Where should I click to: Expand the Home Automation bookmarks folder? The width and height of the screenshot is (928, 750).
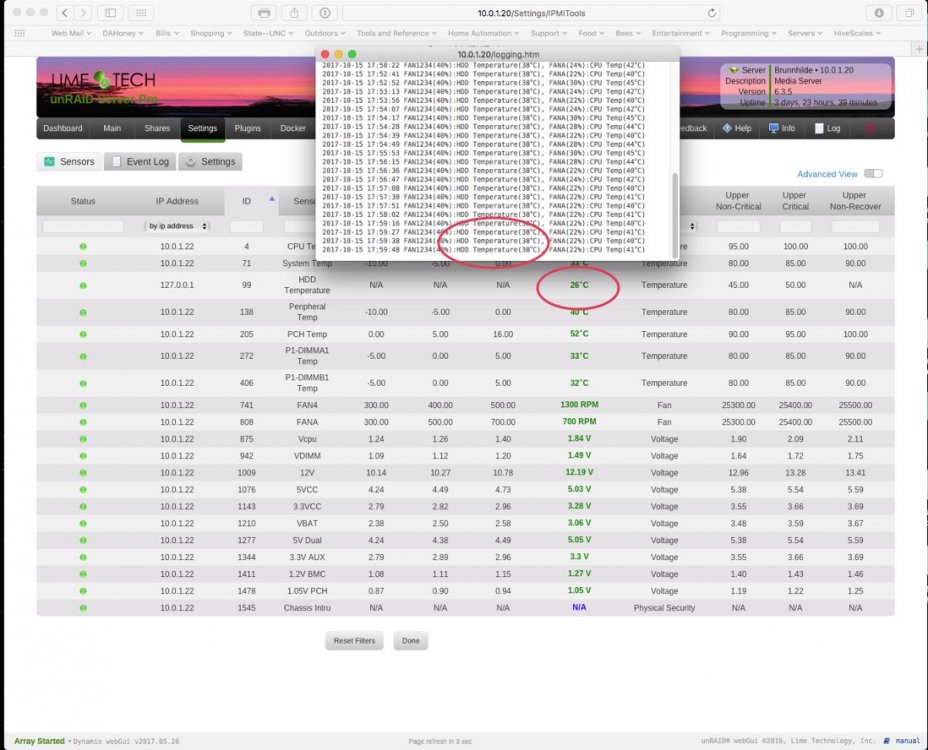tap(483, 33)
